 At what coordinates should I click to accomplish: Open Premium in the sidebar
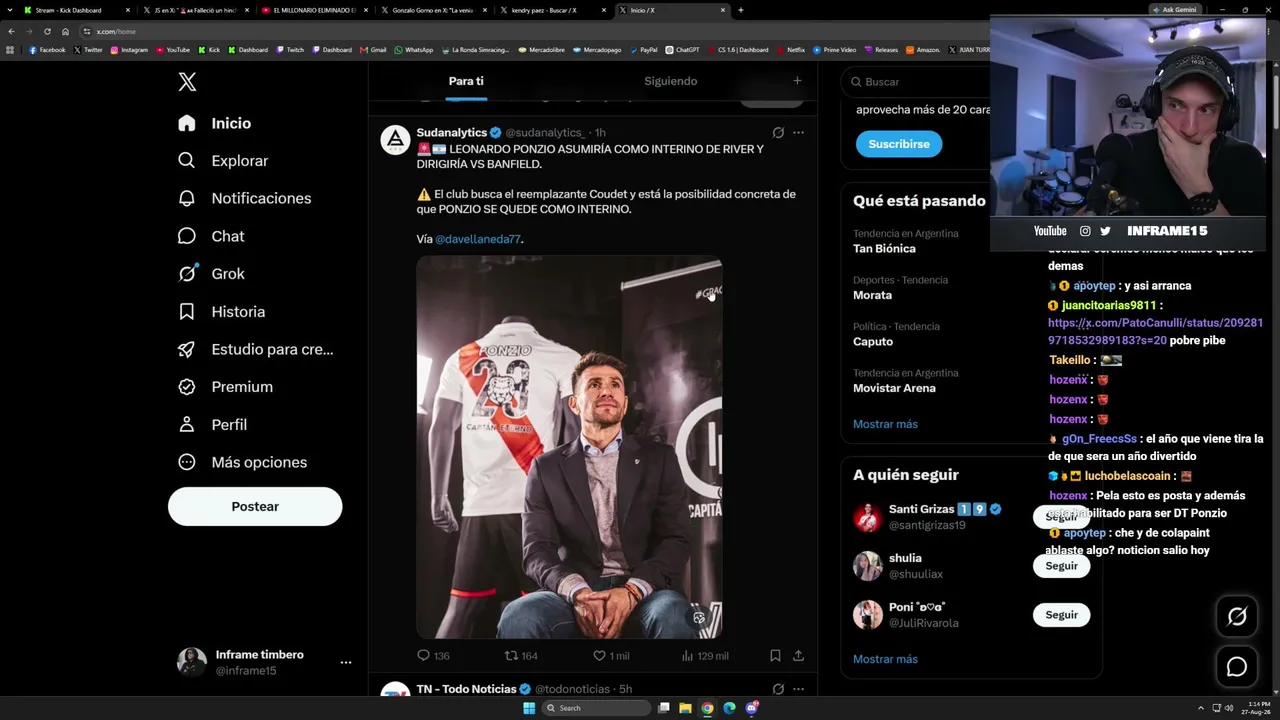[224, 387]
